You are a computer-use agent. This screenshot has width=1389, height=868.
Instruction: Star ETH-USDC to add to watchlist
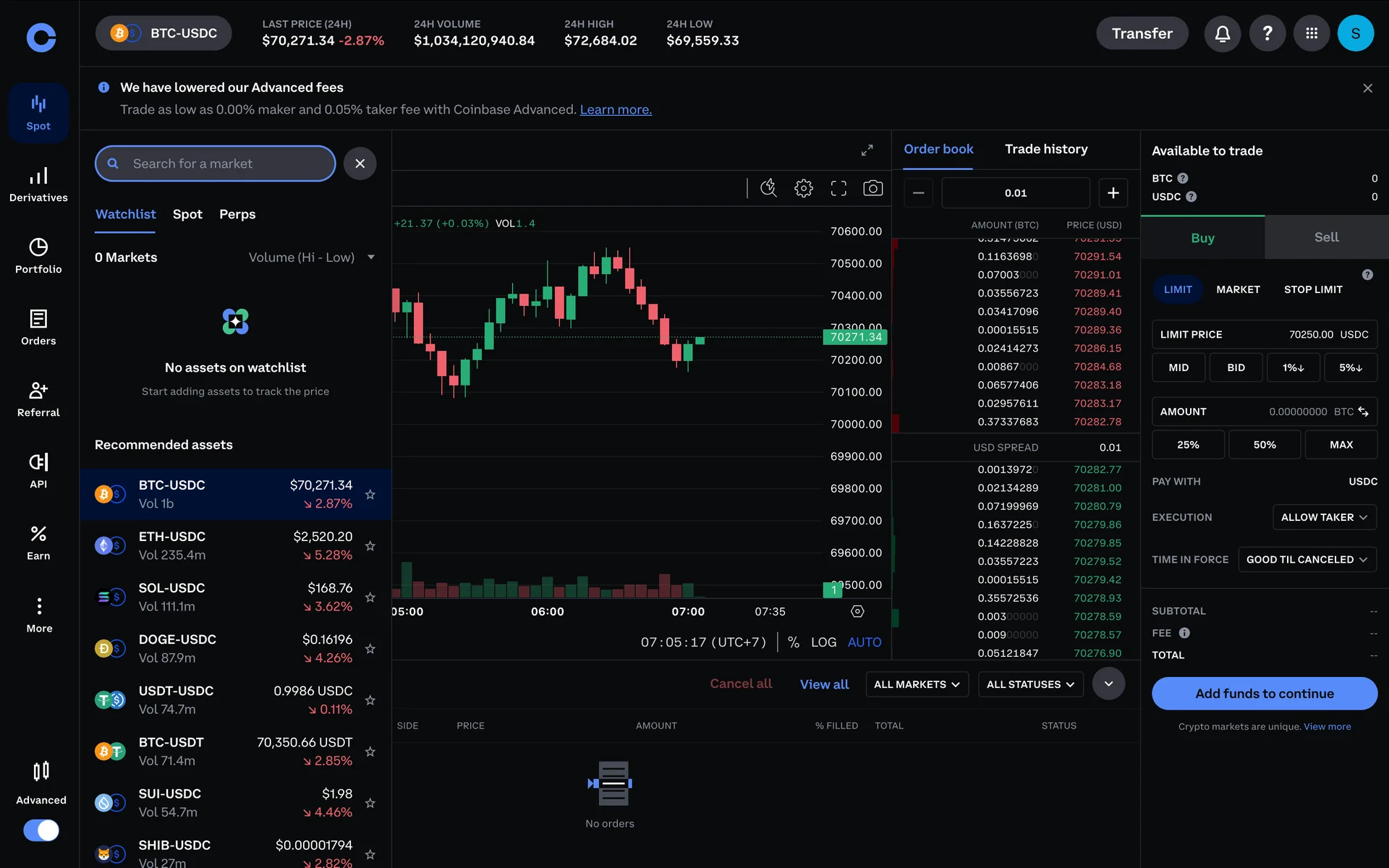370,546
